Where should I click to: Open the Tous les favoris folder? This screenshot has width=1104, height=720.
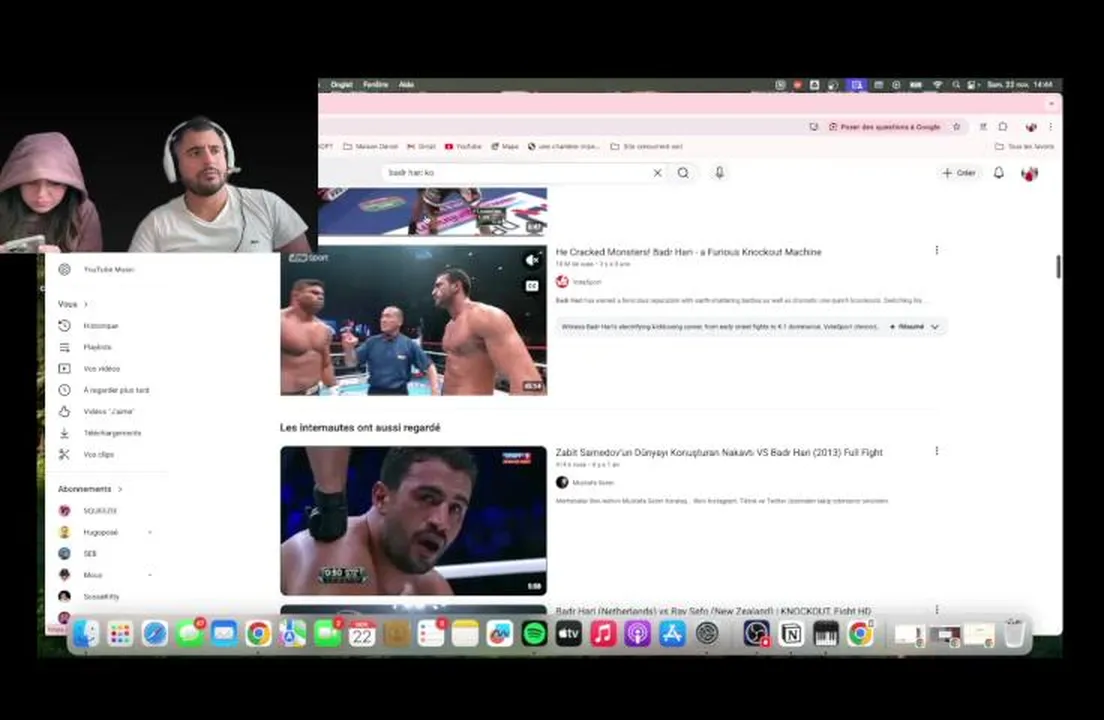pos(1024,146)
